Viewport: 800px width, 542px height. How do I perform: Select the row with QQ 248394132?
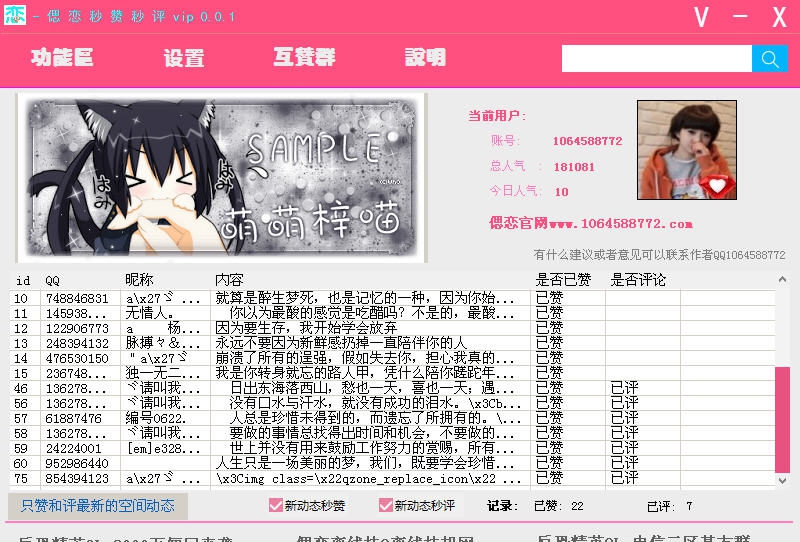[392, 343]
